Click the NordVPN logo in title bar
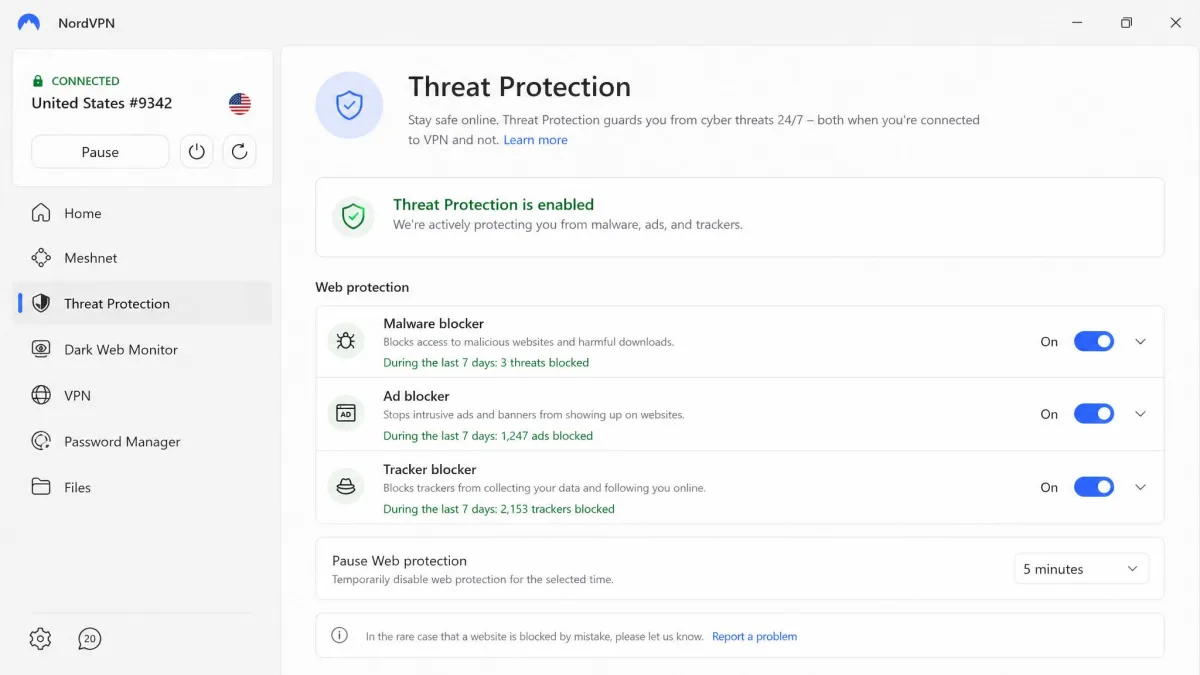 (x=29, y=22)
